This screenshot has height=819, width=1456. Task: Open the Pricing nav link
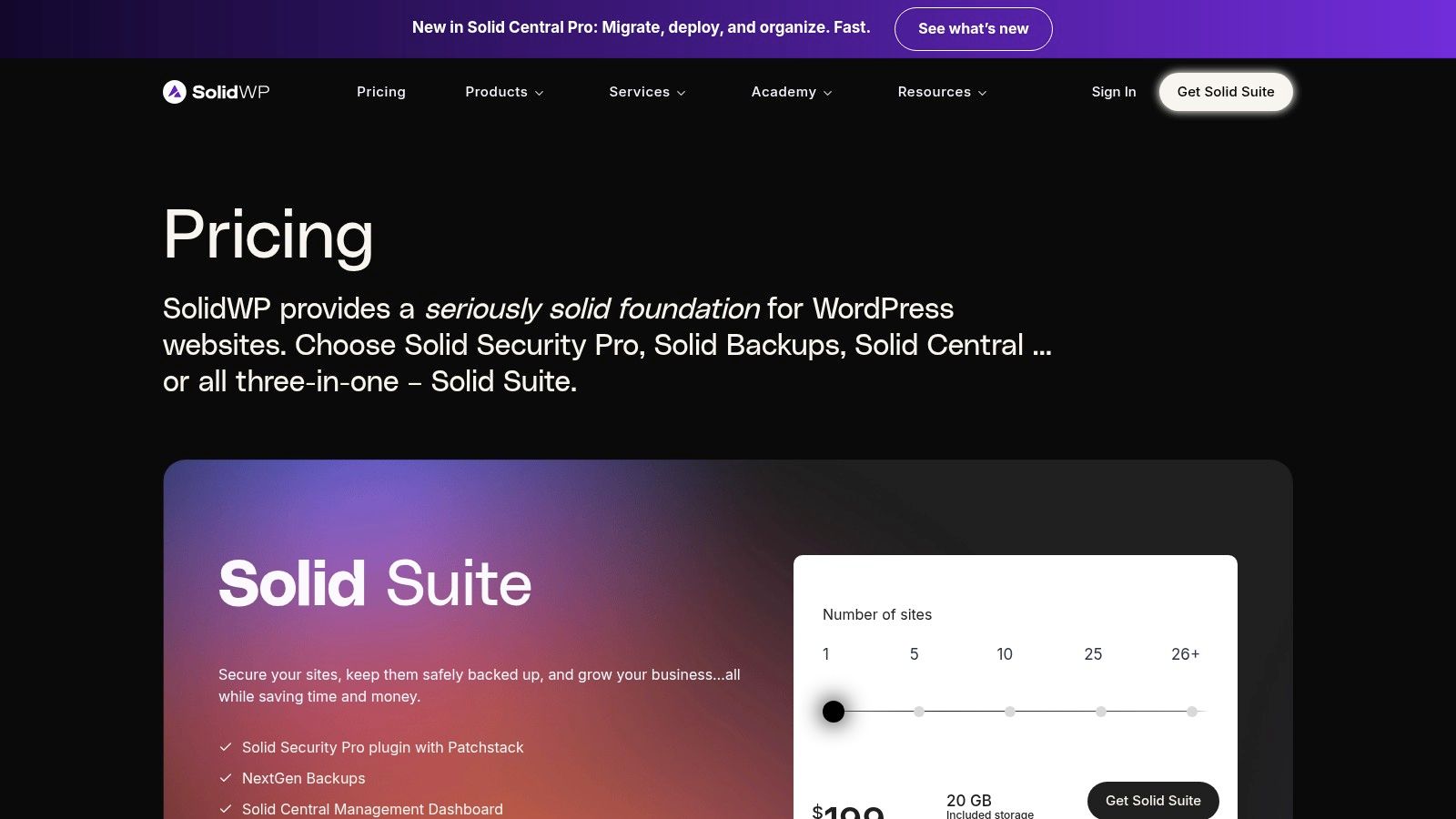381,92
